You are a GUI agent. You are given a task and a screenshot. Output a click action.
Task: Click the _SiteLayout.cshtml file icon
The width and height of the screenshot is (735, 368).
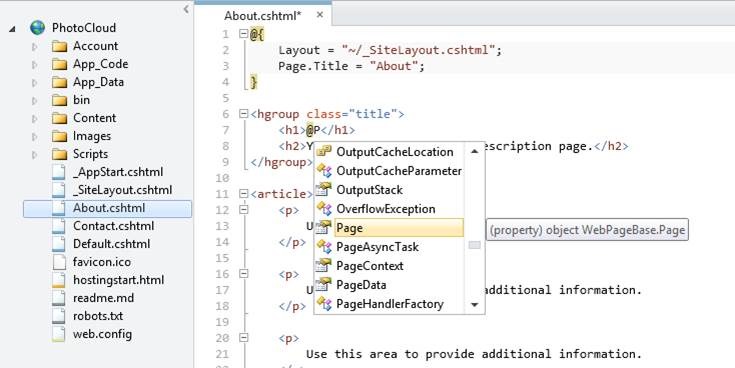tap(59, 190)
